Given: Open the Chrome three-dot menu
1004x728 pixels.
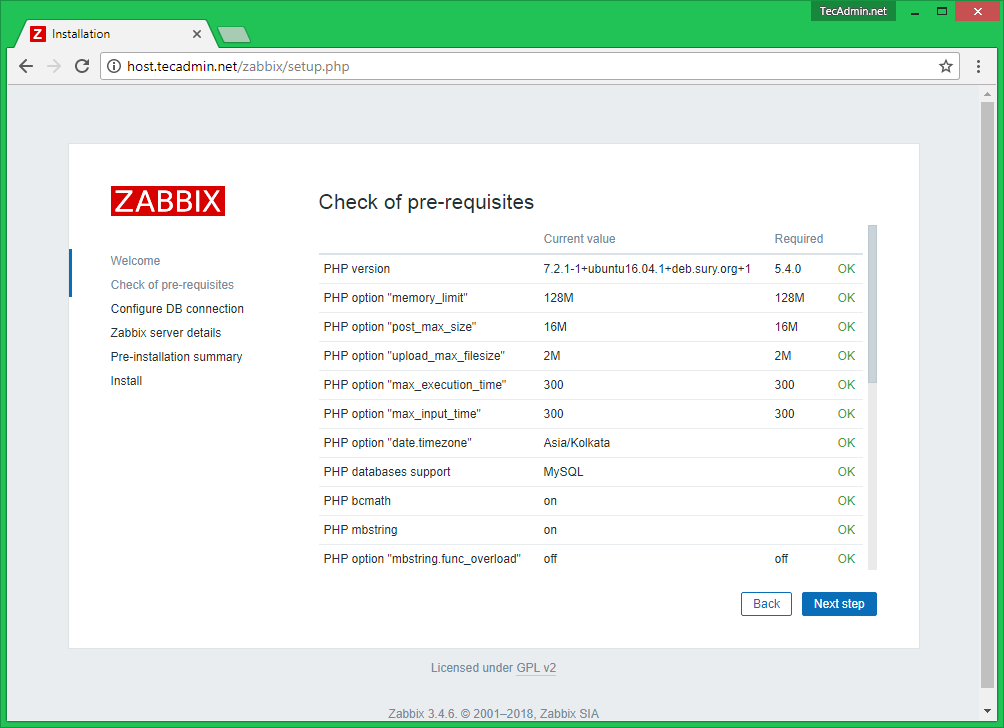Looking at the screenshot, I should point(979,67).
